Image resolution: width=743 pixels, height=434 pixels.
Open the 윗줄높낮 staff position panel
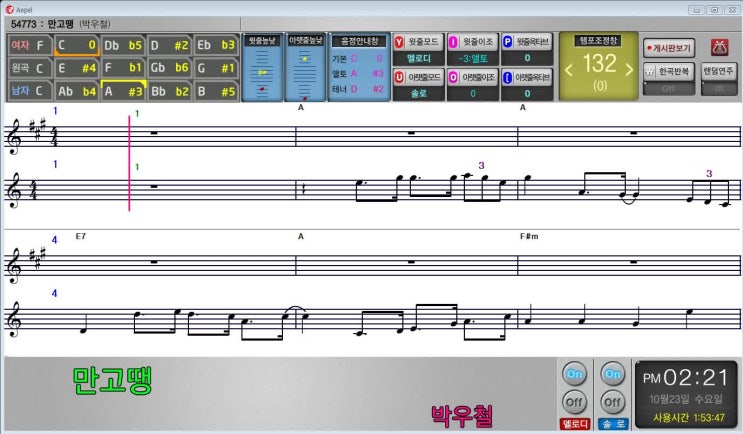[262, 68]
